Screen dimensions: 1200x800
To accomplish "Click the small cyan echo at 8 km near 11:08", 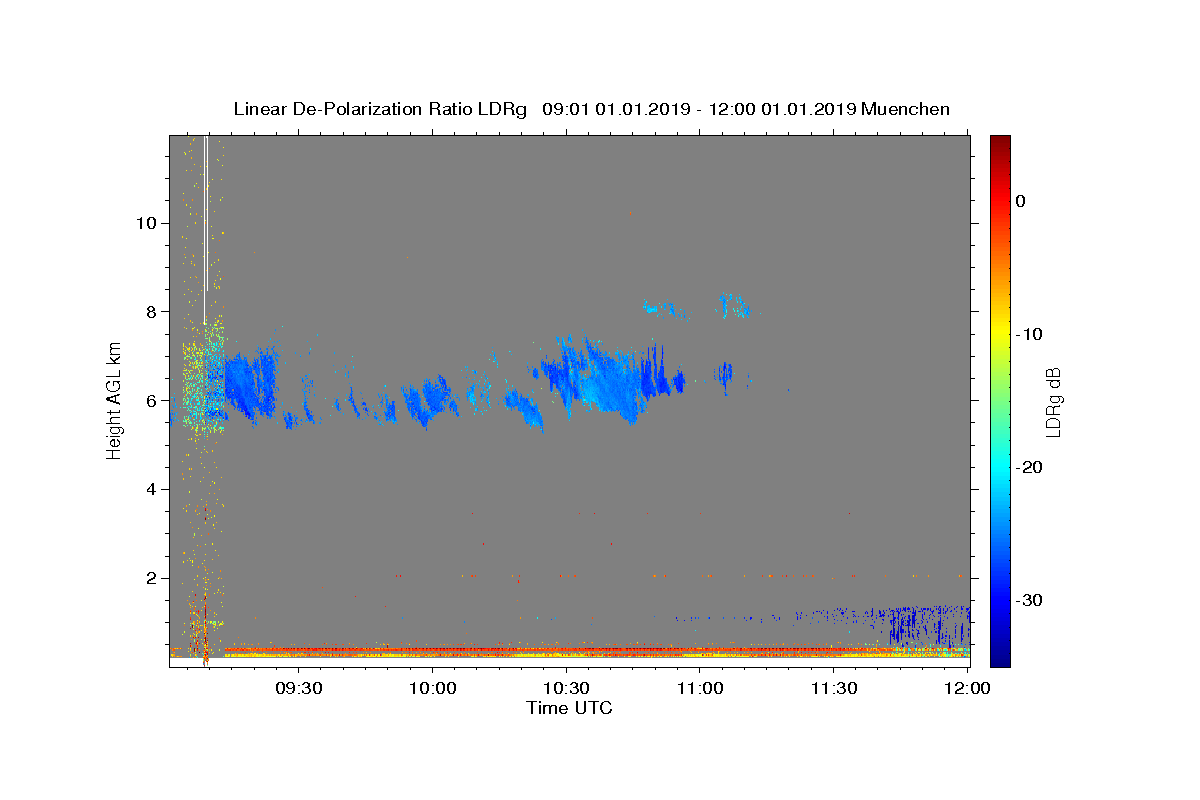I will coord(733,306).
